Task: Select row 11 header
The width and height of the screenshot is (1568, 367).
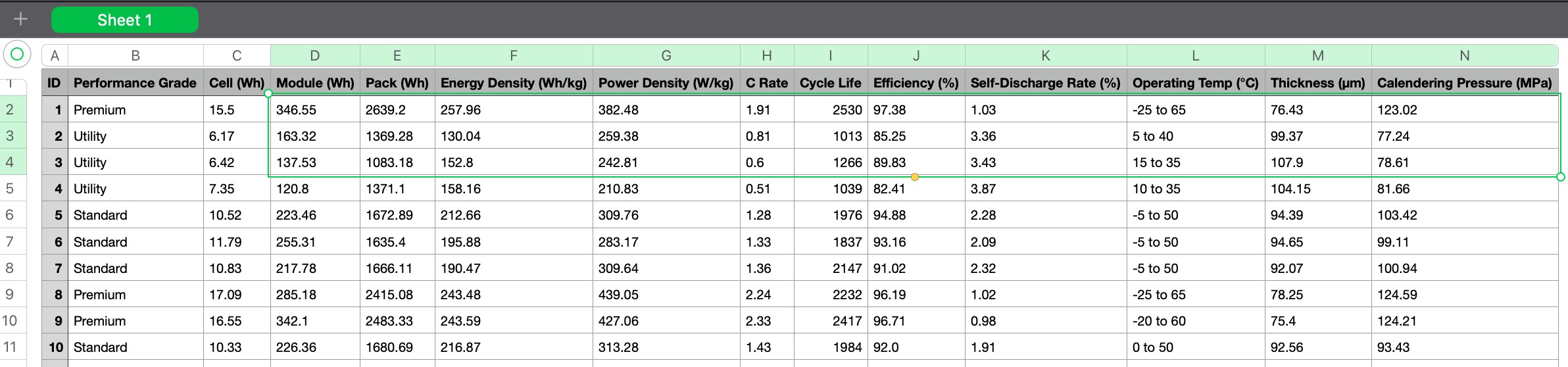Action: (x=13, y=347)
